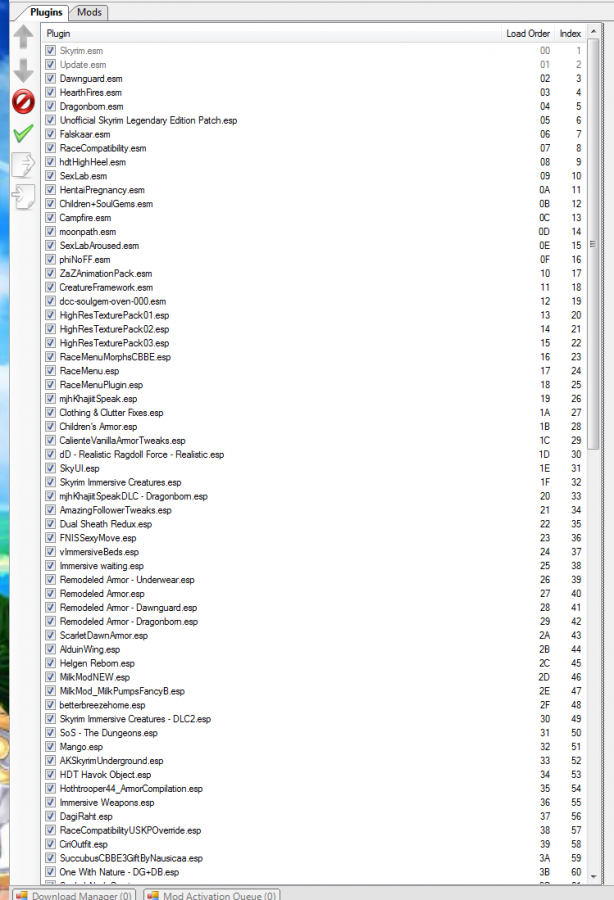Disable Campfire.esm checkbox
This screenshot has height=900, width=614.
point(50,218)
